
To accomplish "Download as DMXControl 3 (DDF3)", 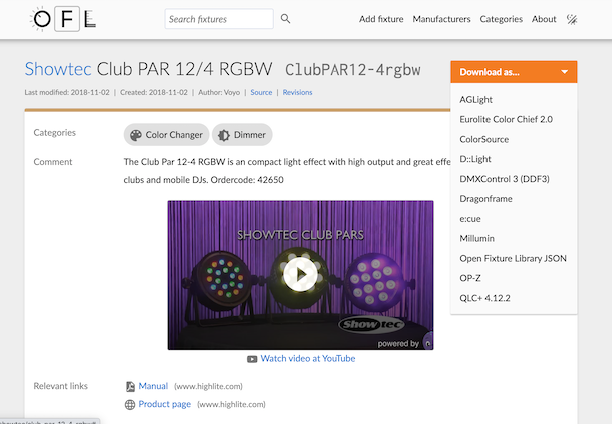I will coord(514,179).
